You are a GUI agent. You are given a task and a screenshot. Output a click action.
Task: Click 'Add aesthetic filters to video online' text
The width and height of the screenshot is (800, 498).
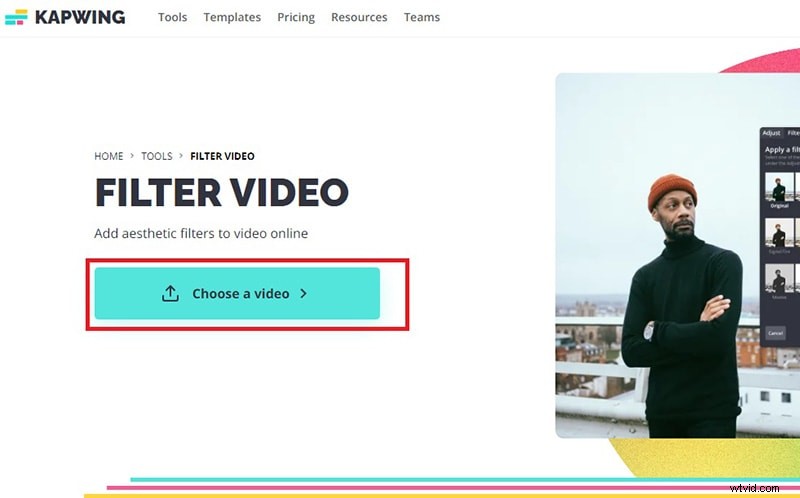pos(201,233)
